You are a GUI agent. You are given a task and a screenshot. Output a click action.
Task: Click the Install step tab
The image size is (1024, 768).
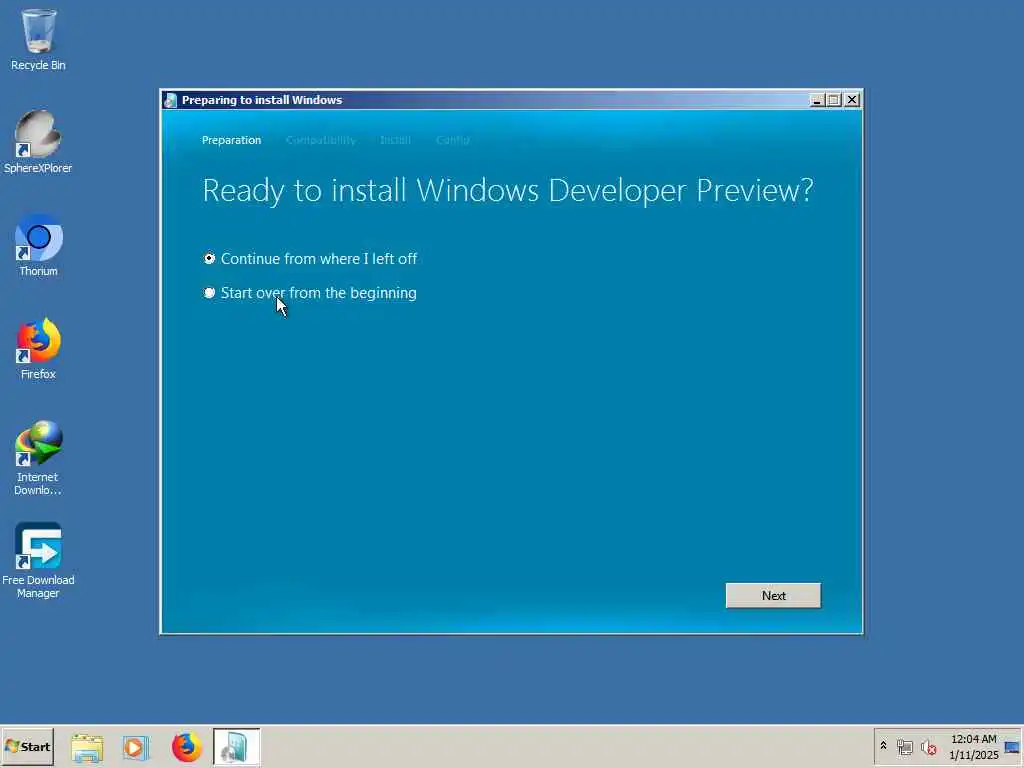[395, 140]
